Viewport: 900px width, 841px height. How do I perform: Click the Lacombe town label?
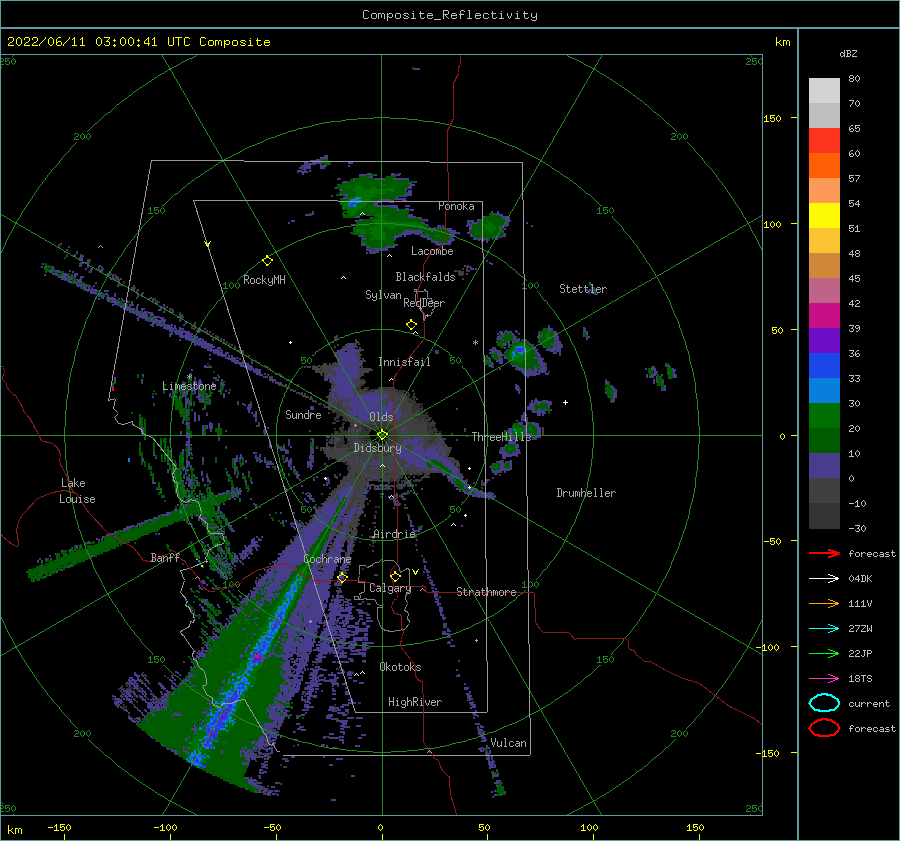[432, 251]
